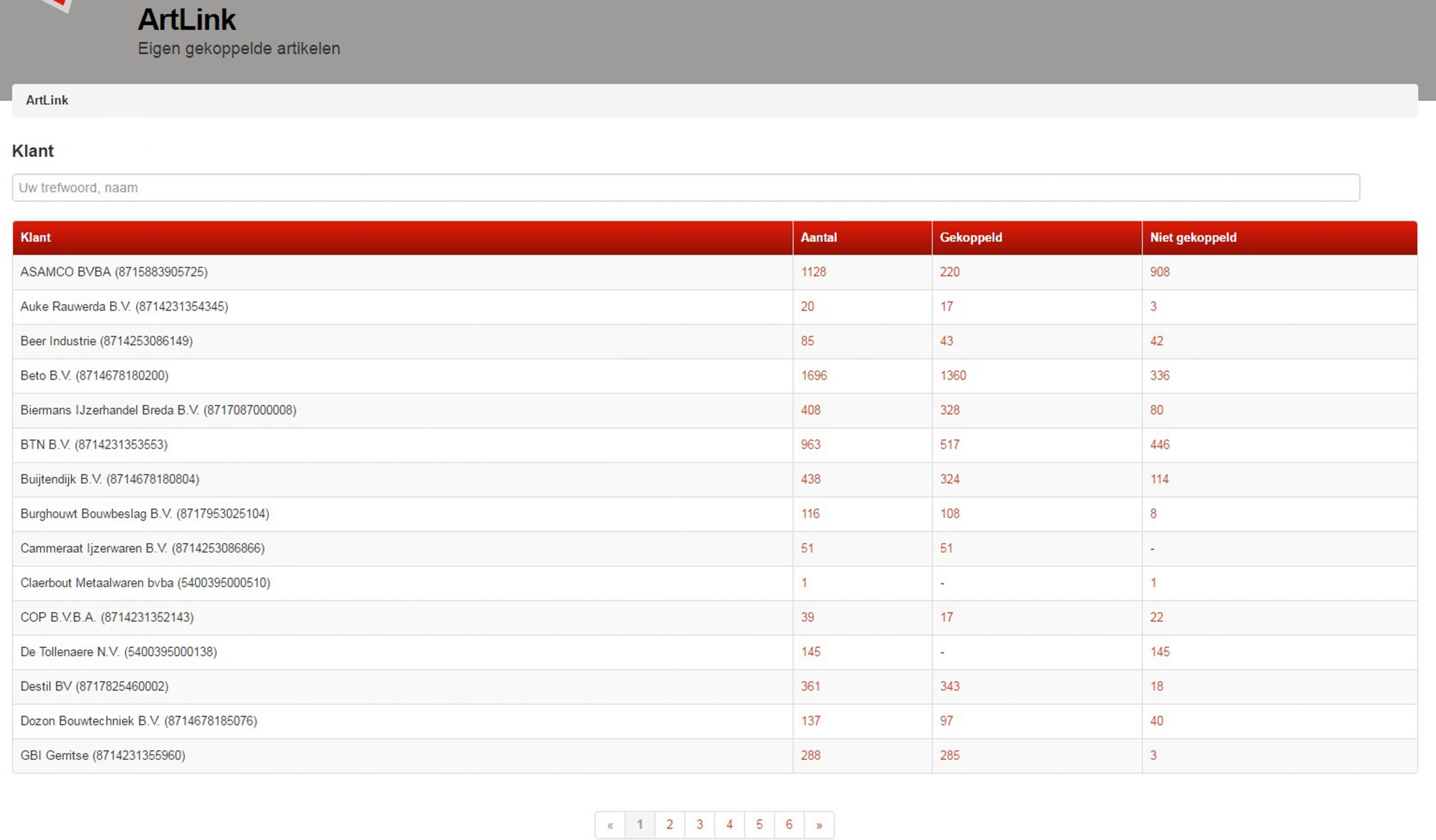
Task: Open the ArtLink breadcrumb link
Action: tap(47, 100)
